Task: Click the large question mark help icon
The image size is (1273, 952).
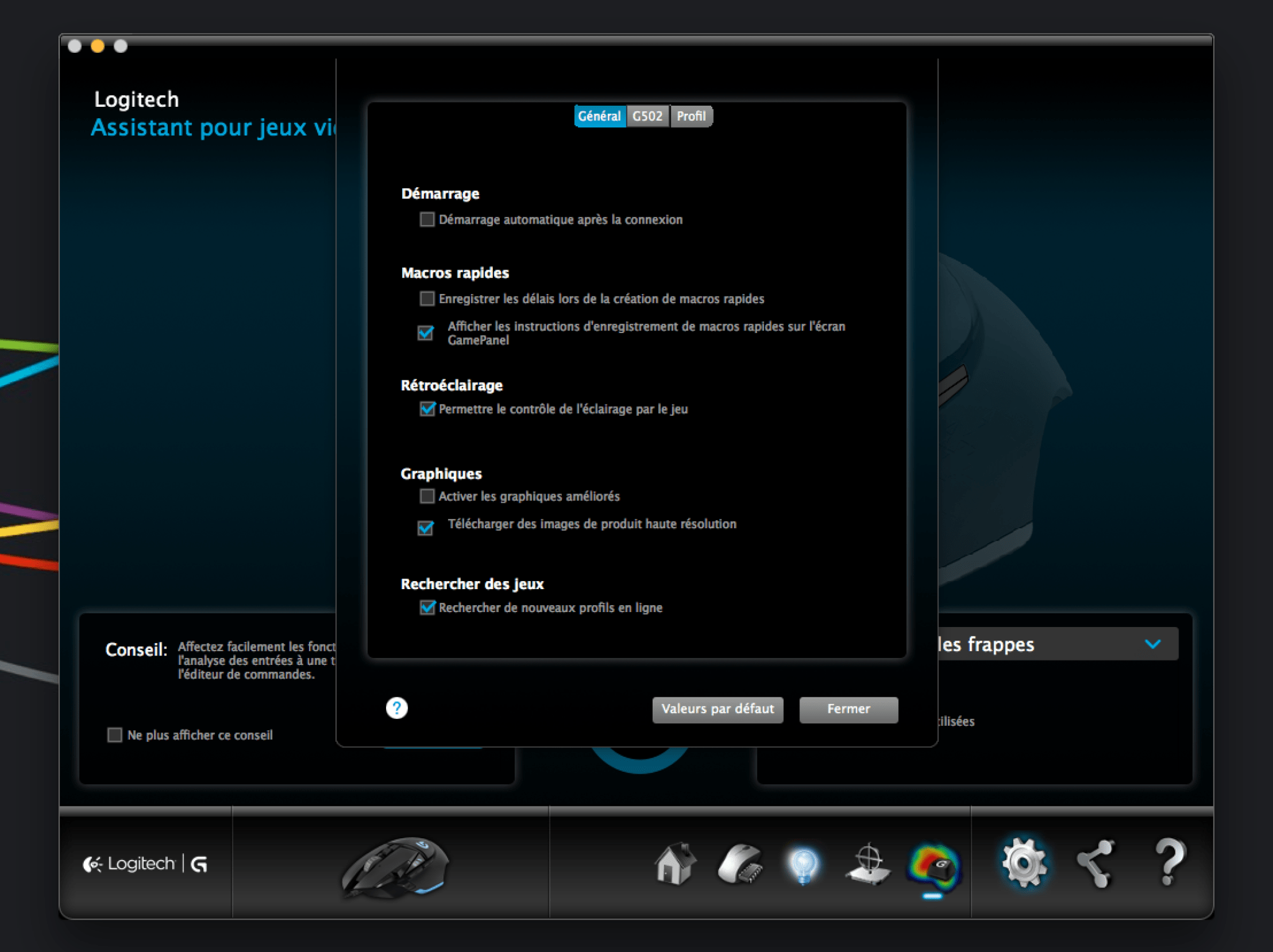Action: 1170,861
